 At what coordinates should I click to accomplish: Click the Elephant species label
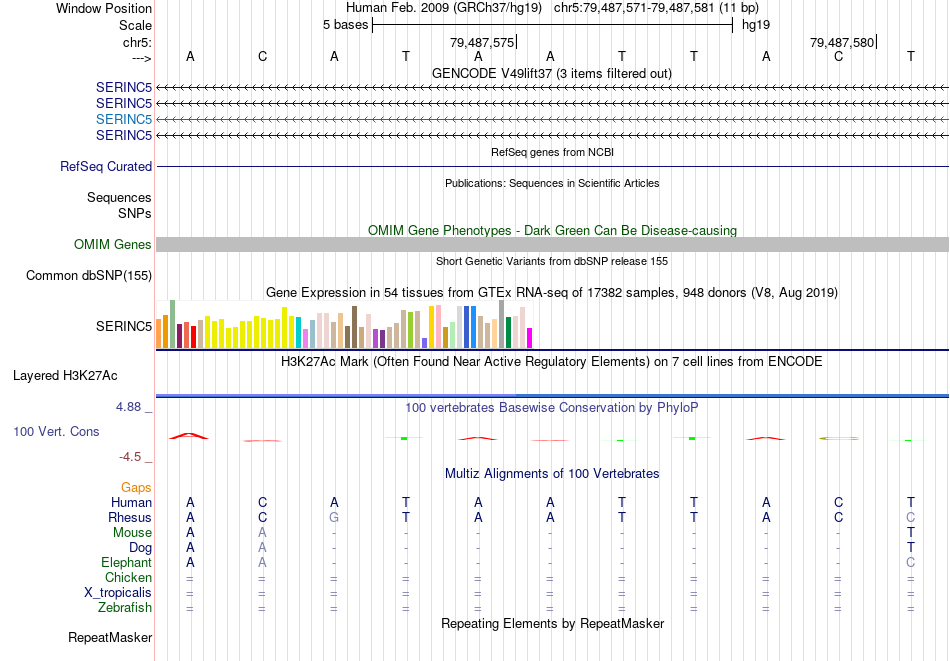click(126, 563)
